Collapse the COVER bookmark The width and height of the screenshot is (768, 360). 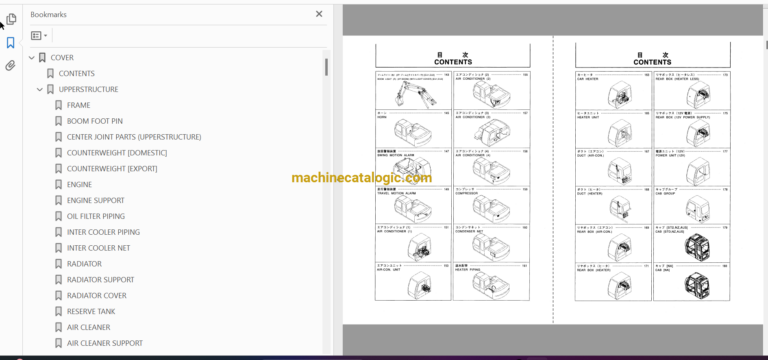[x=32, y=58]
